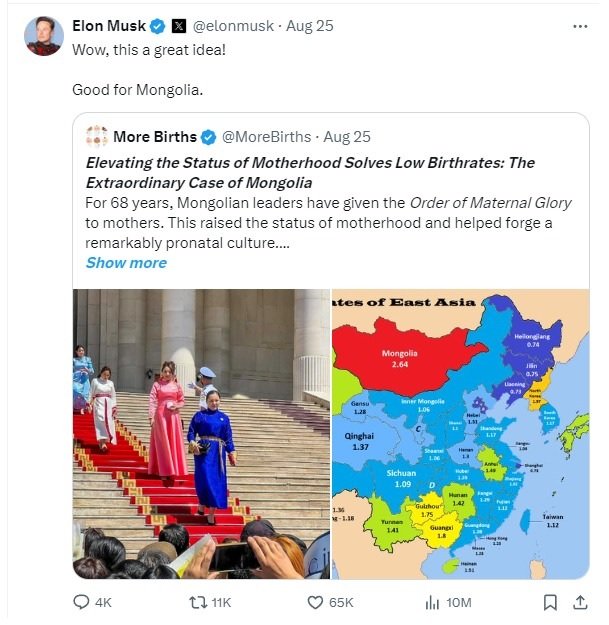609x625 pixels.
Task: Click the quoted tweet's bold italic headline
Action: (x=310, y=172)
